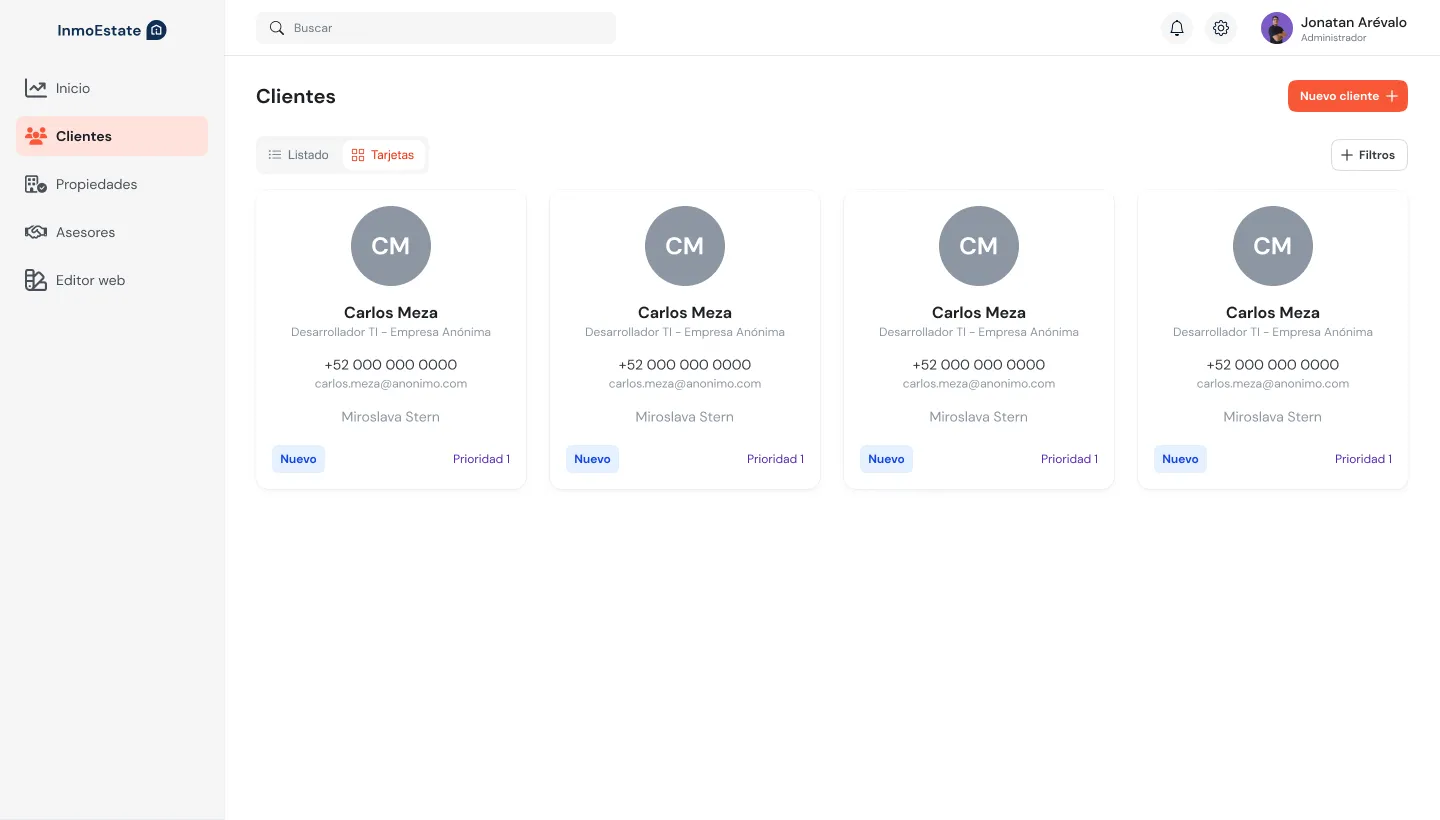Click the Editor web icon

(x=36, y=280)
